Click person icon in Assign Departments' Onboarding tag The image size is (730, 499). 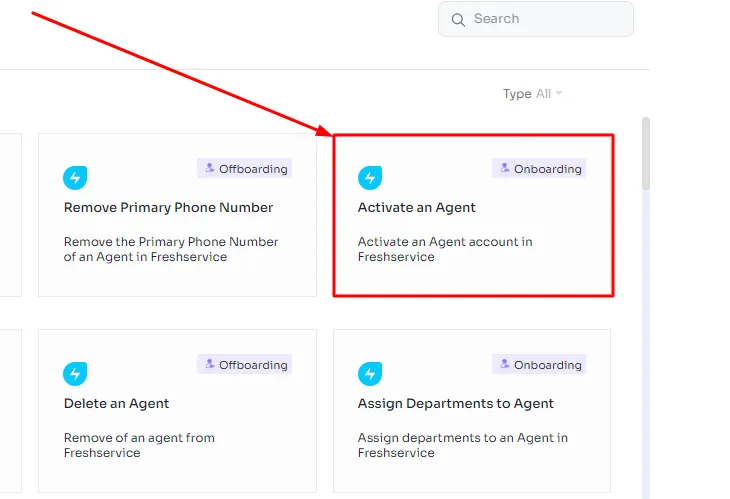(x=504, y=364)
